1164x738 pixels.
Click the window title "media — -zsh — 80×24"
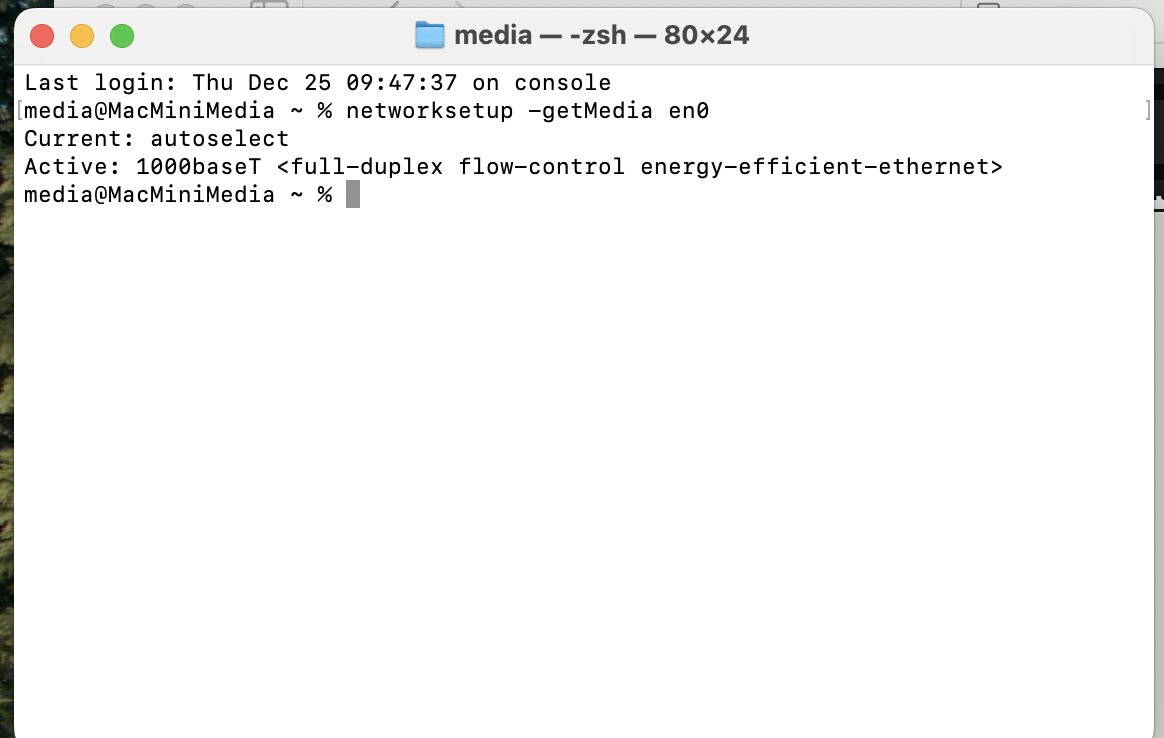pos(600,34)
